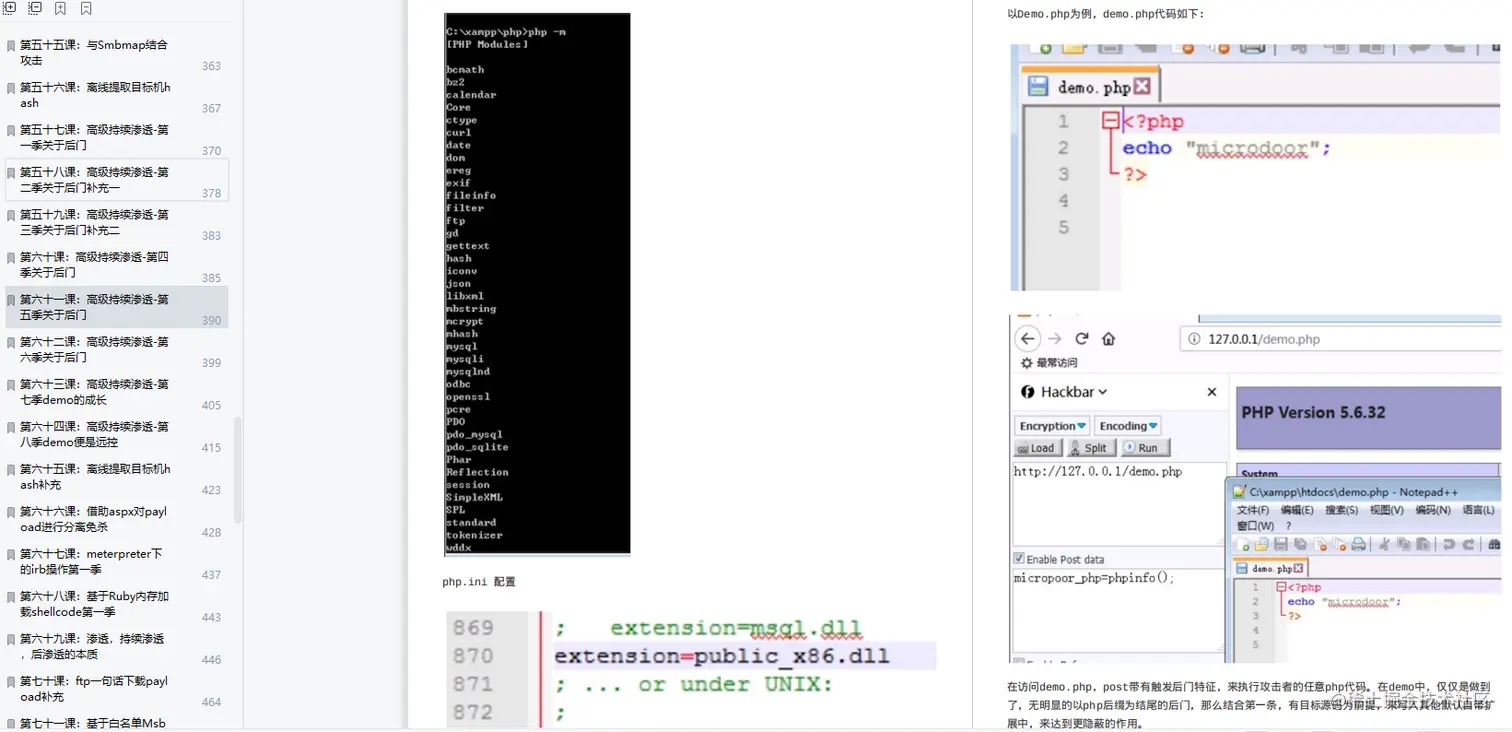The width and height of the screenshot is (1512, 732).
Task: Click the Hackbar URL text area
Action: click(x=1119, y=504)
